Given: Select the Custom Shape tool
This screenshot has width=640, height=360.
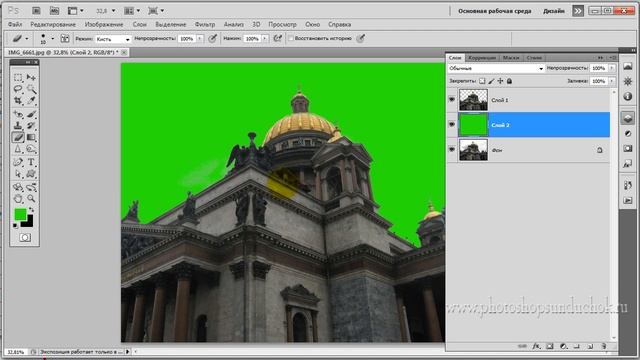Looking at the screenshot, I should [x=31, y=174].
